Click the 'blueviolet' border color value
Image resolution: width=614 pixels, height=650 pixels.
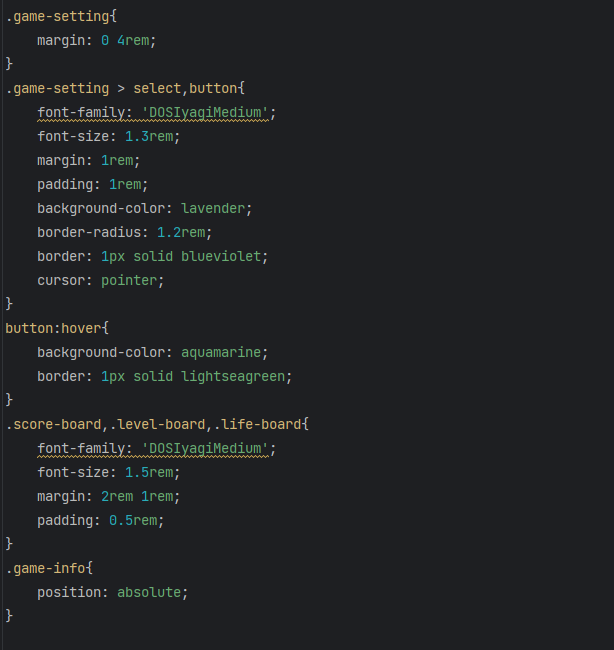[221, 256]
